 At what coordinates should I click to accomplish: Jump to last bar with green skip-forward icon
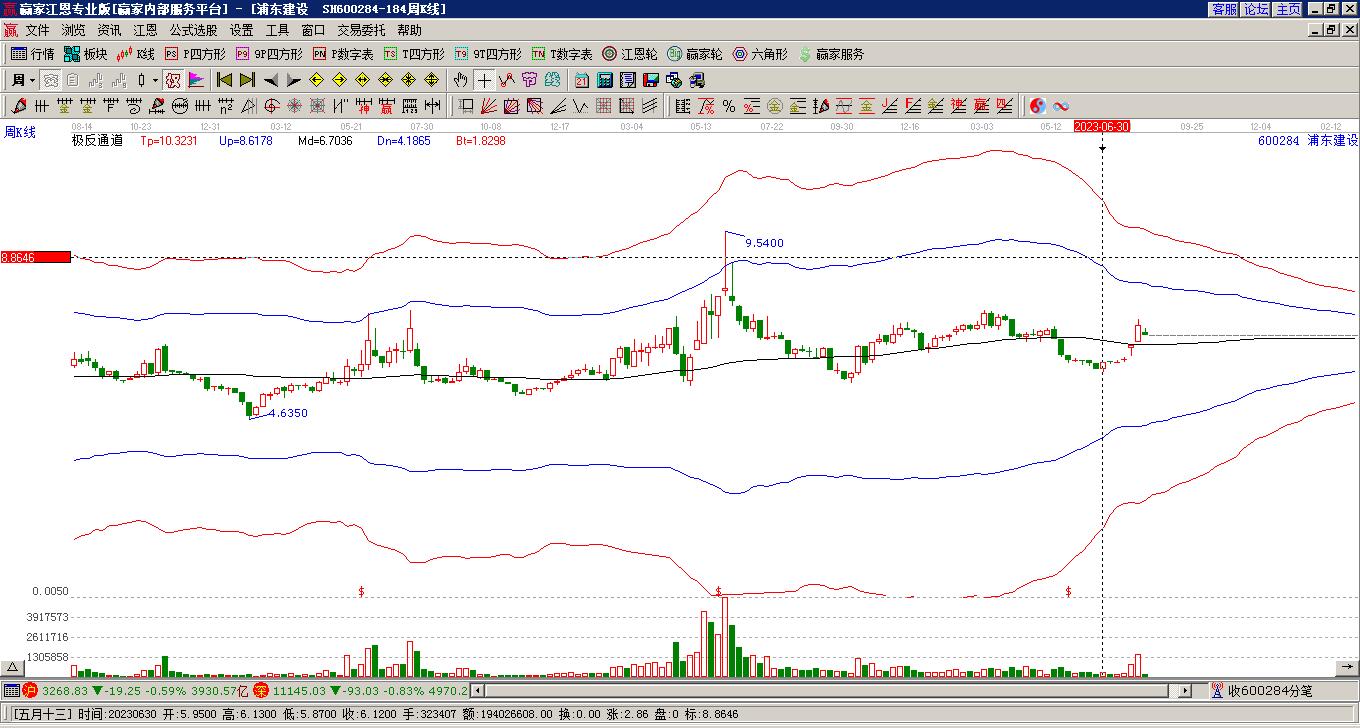(247, 80)
